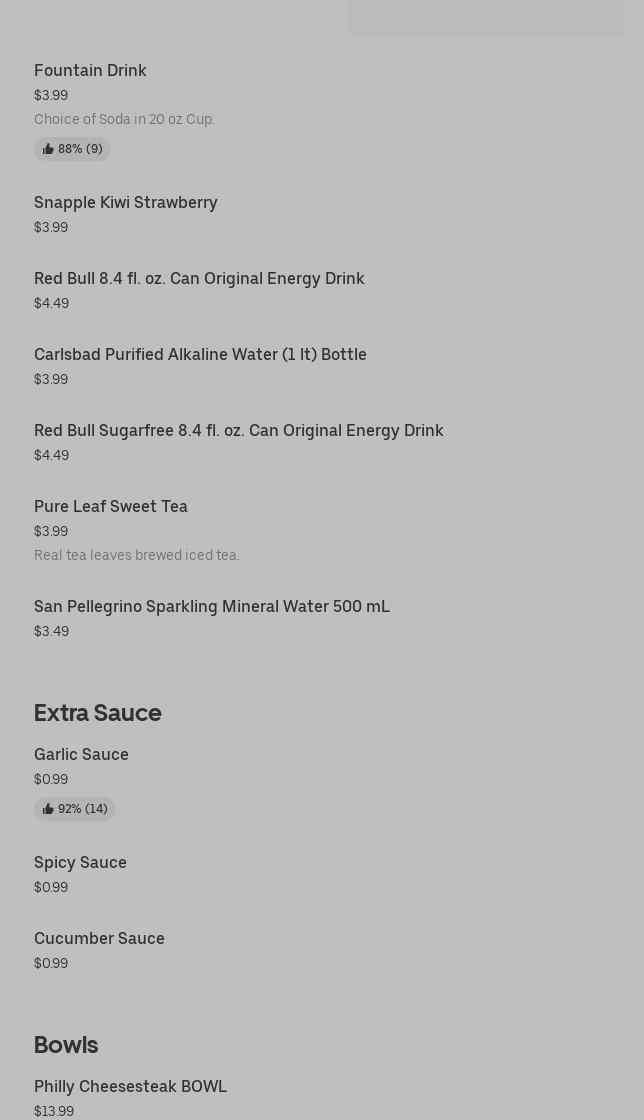Click the Pure Leaf tea description text
This screenshot has height=1120, width=644.
click(x=136, y=555)
